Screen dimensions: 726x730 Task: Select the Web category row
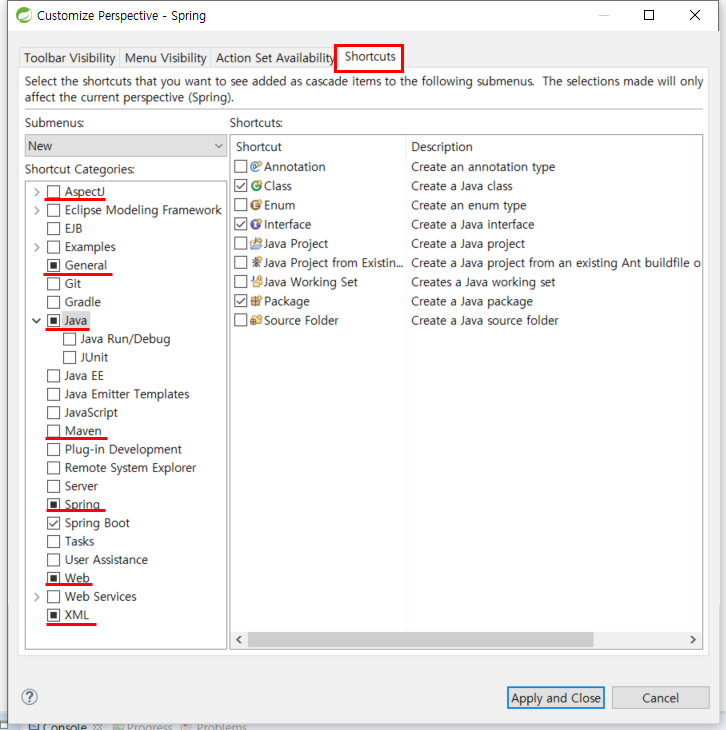[x=77, y=578]
